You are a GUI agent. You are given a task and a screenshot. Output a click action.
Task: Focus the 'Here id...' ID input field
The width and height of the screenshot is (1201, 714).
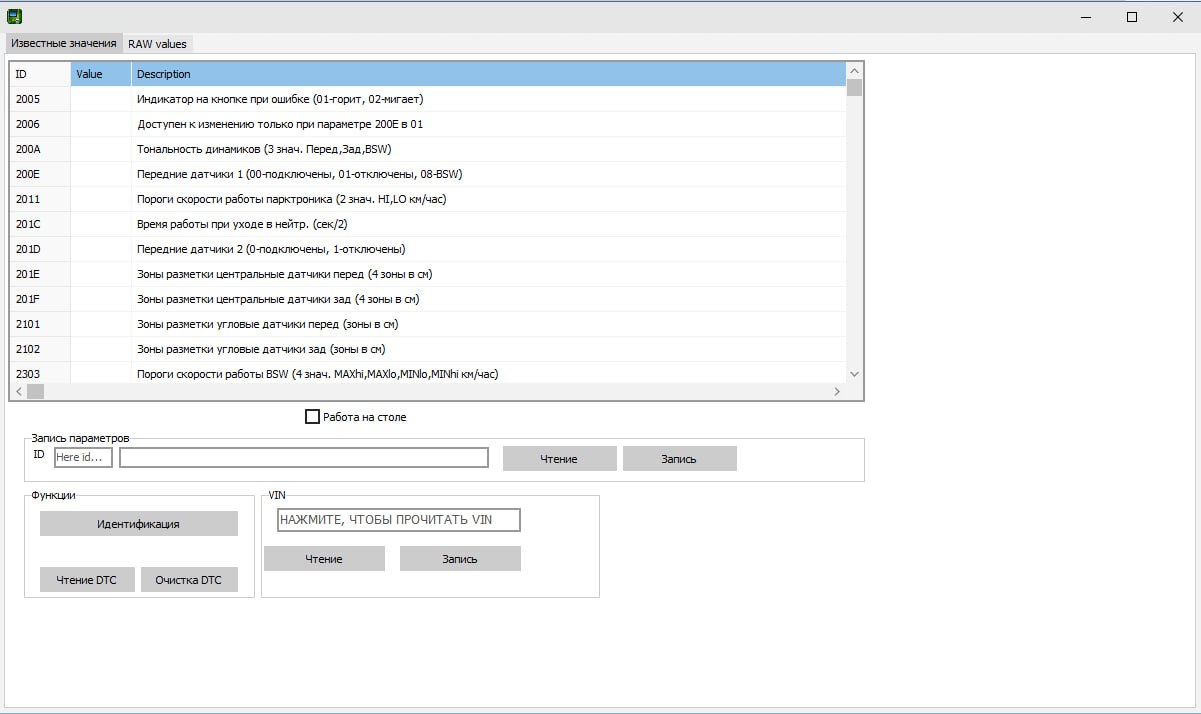point(83,457)
